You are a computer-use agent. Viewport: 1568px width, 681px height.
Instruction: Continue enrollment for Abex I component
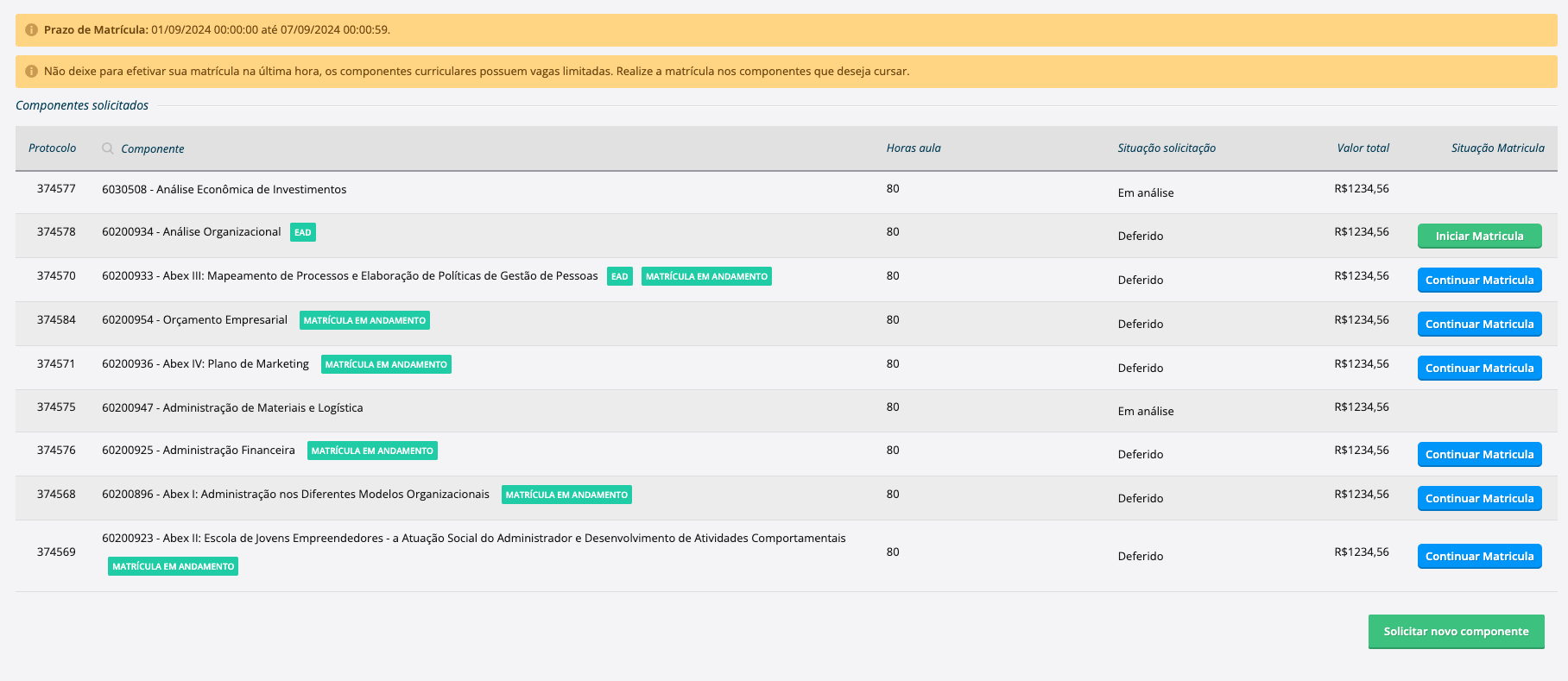tap(1478, 499)
